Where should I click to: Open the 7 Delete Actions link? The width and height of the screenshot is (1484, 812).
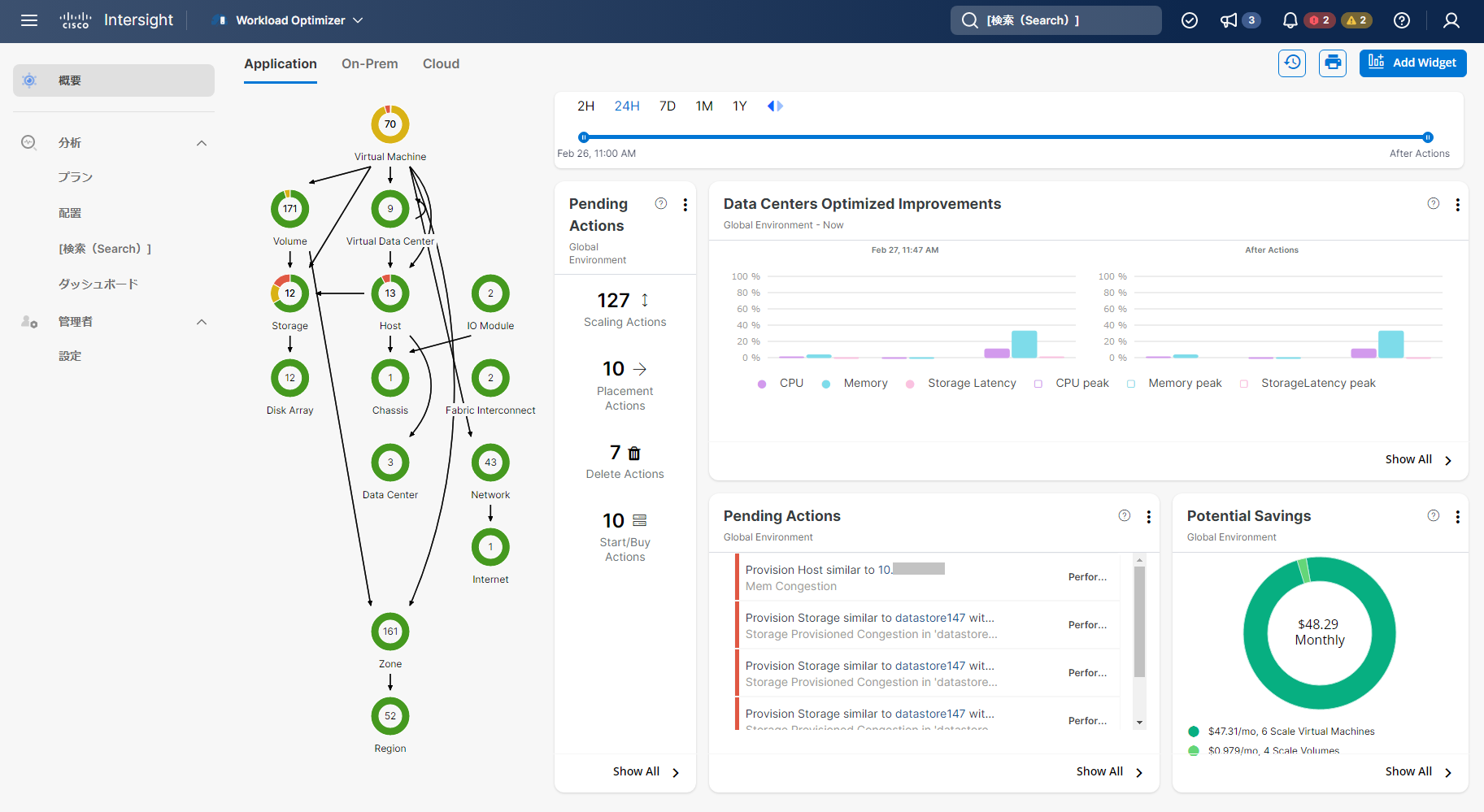click(x=624, y=462)
